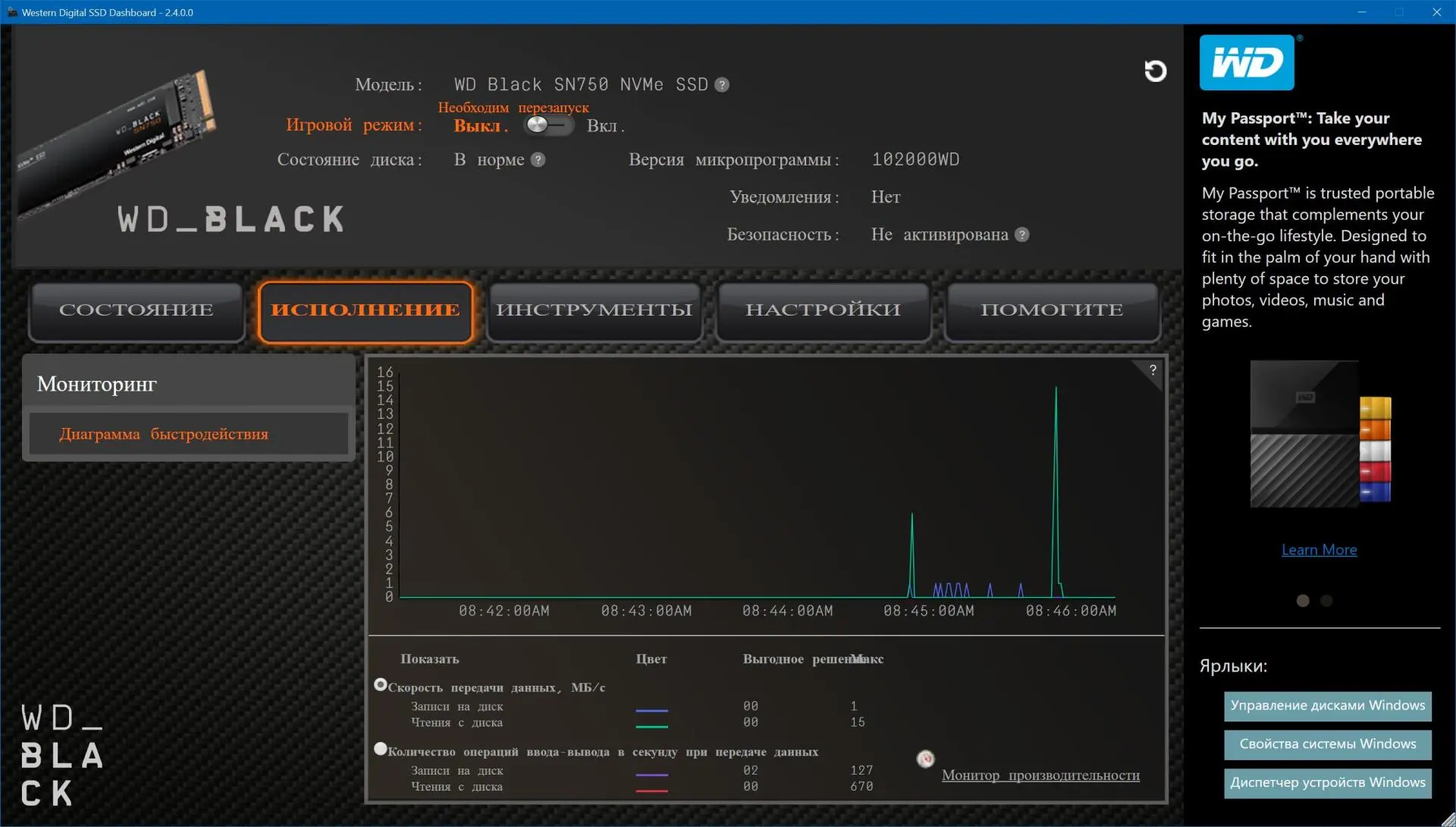The height and width of the screenshot is (827, 1456).
Task: Click the Выкл. gaming mode label
Action: [481, 126]
